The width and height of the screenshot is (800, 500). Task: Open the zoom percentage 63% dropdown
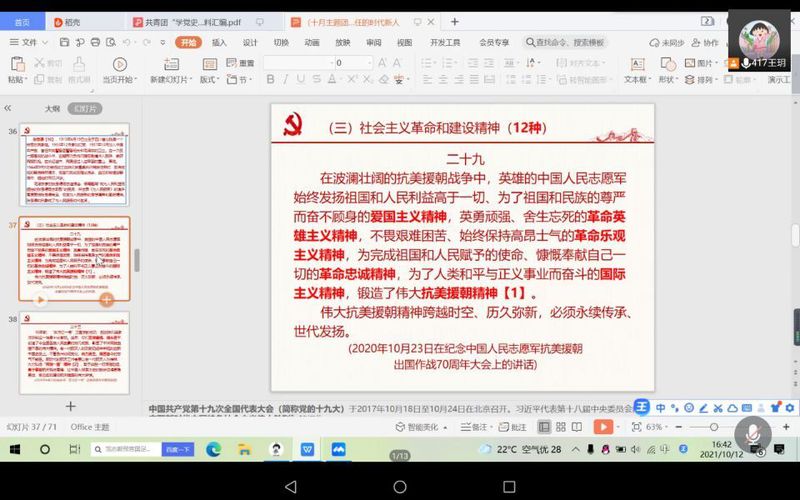click(x=656, y=426)
